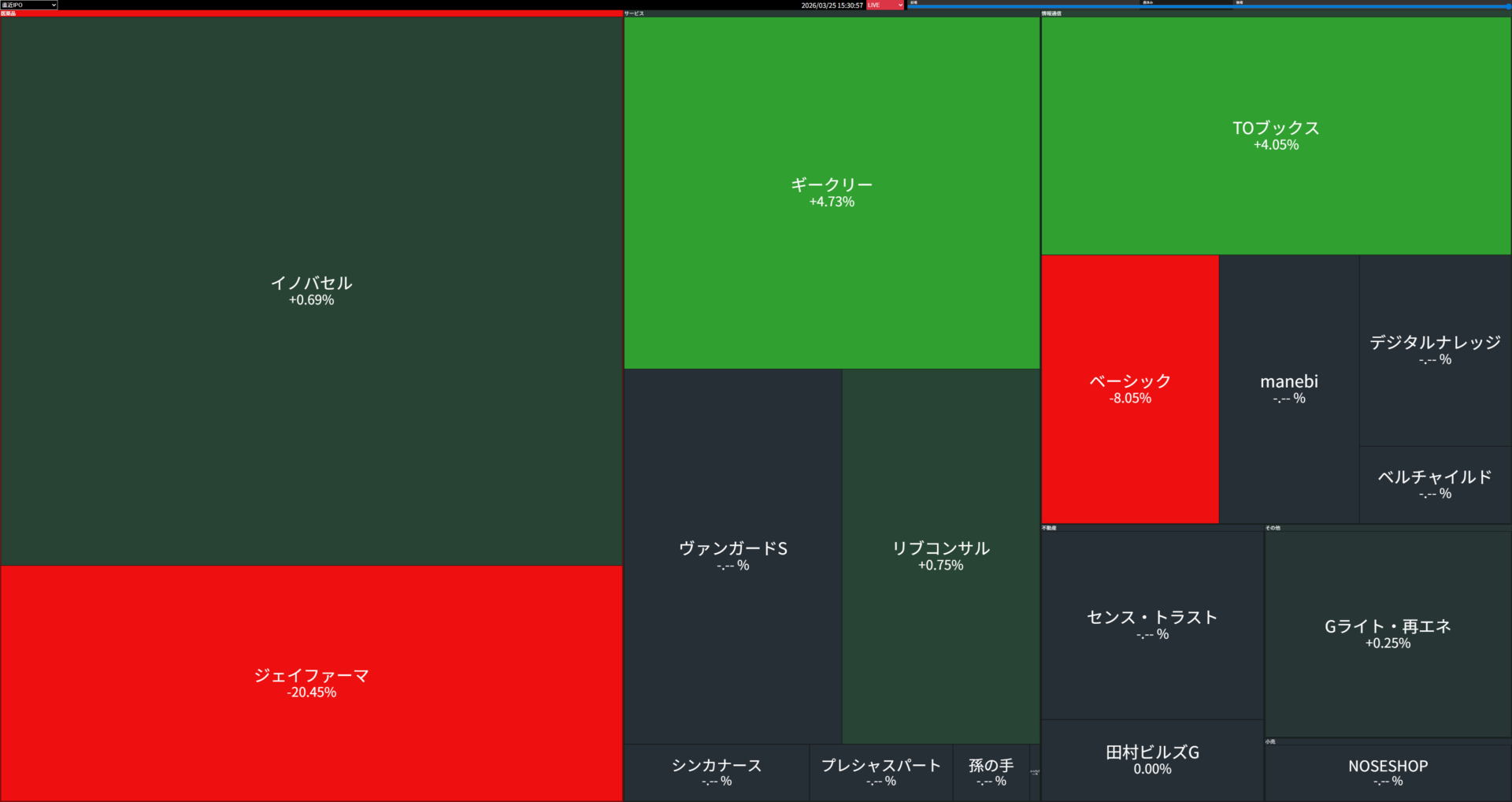Select the red ベーシック tile

click(1129, 389)
